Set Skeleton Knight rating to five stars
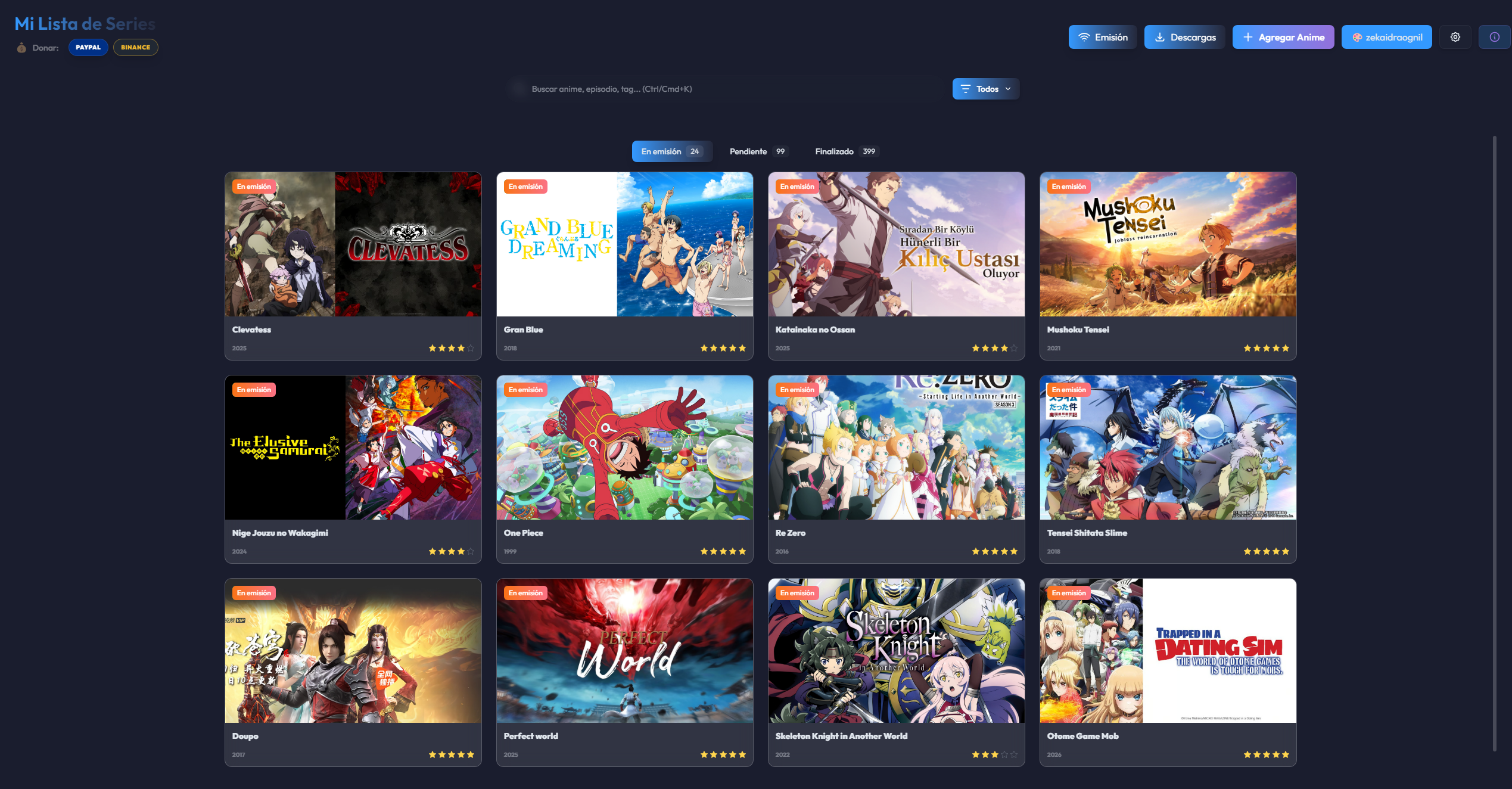 tap(1014, 754)
